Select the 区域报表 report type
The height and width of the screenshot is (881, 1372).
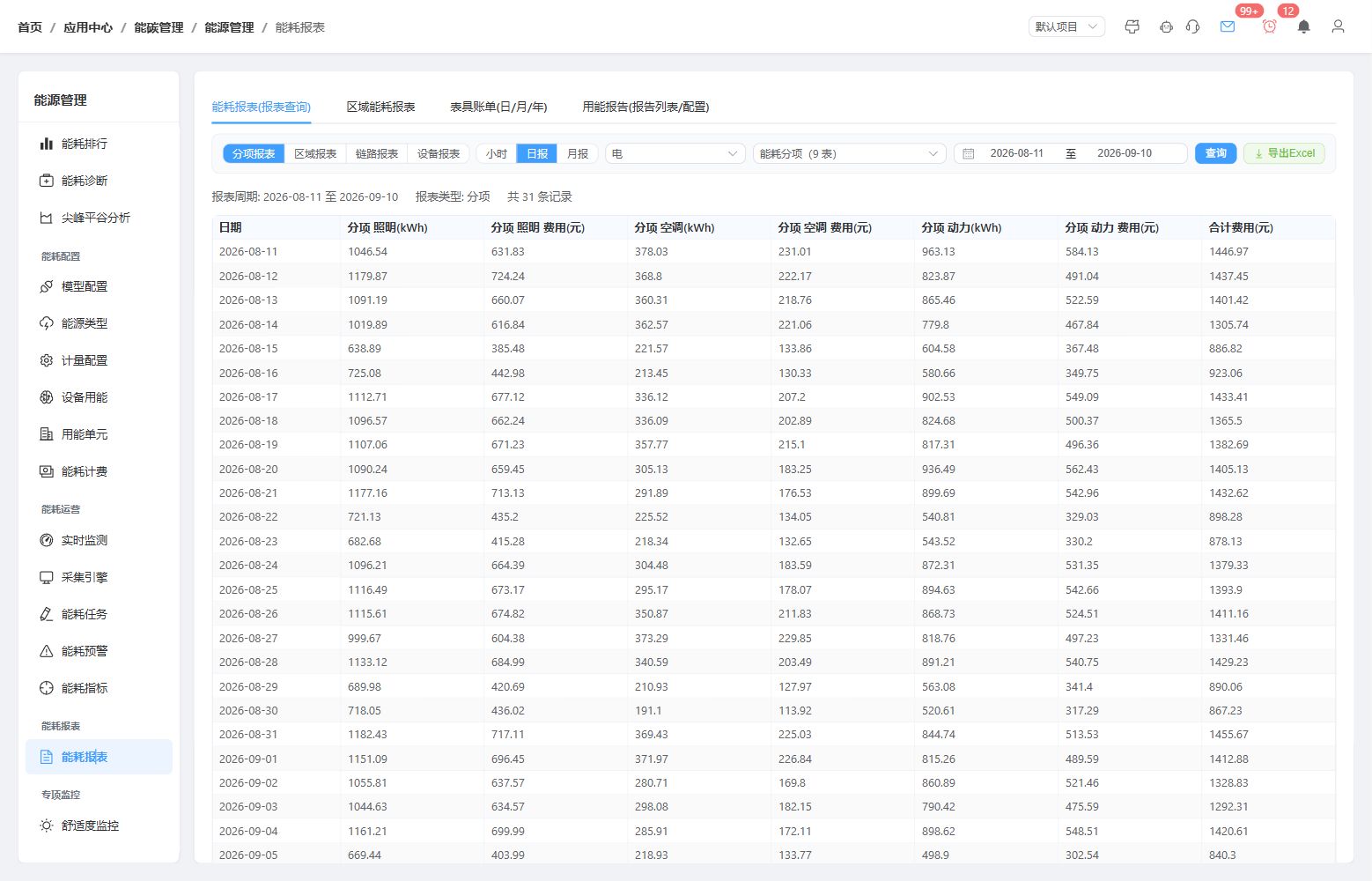coord(315,153)
